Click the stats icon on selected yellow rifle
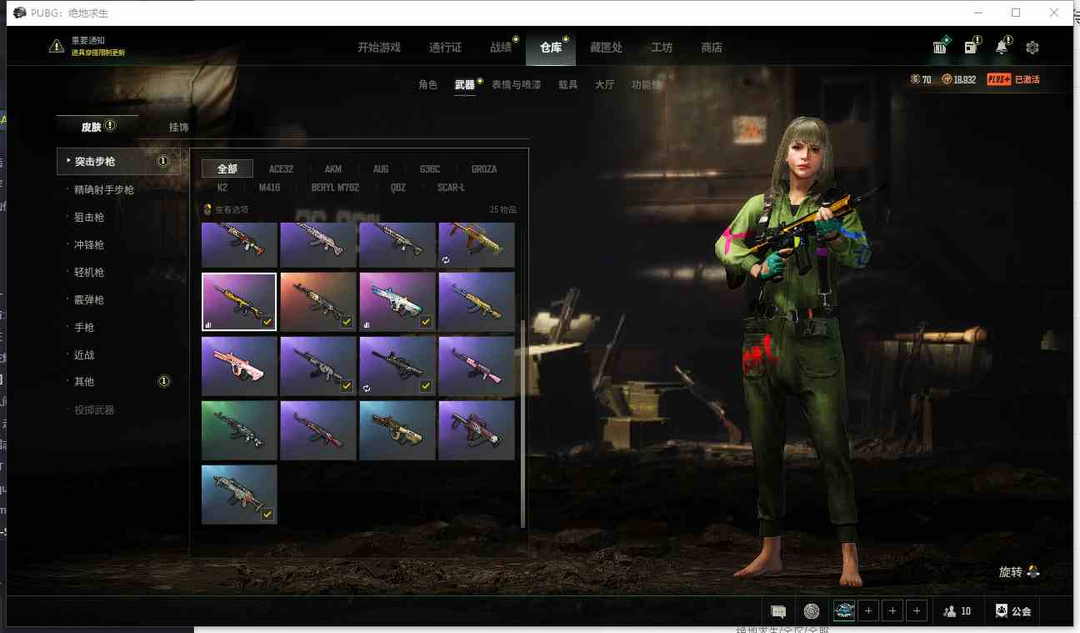 (x=208, y=324)
